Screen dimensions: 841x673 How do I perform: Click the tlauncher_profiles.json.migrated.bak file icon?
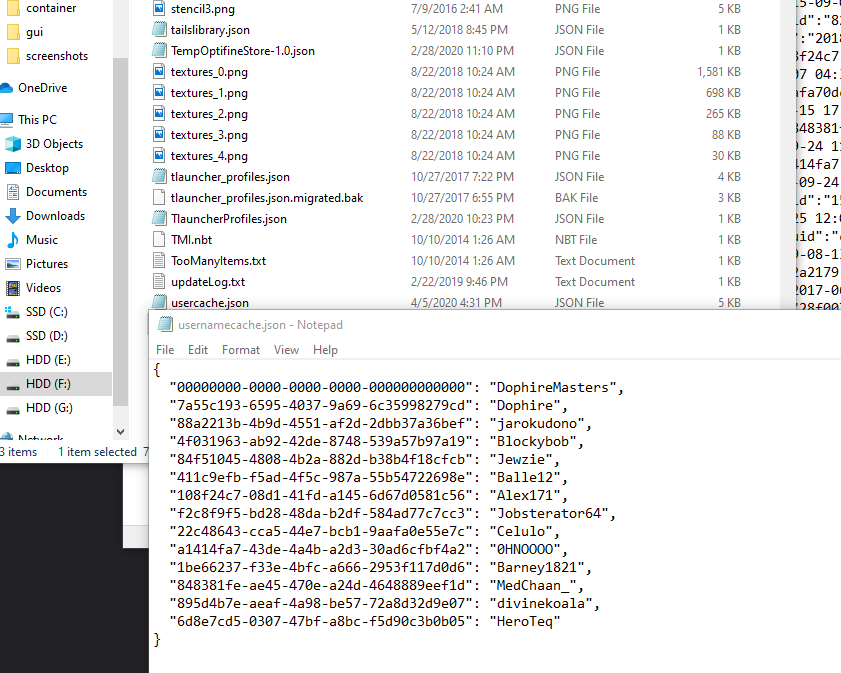(x=159, y=197)
